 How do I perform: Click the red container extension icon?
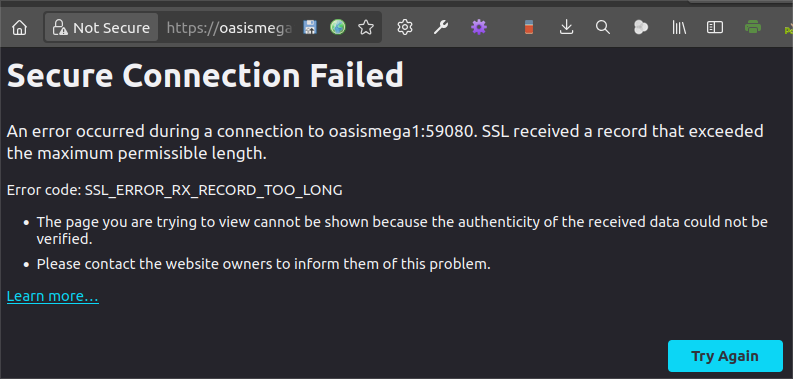529,27
